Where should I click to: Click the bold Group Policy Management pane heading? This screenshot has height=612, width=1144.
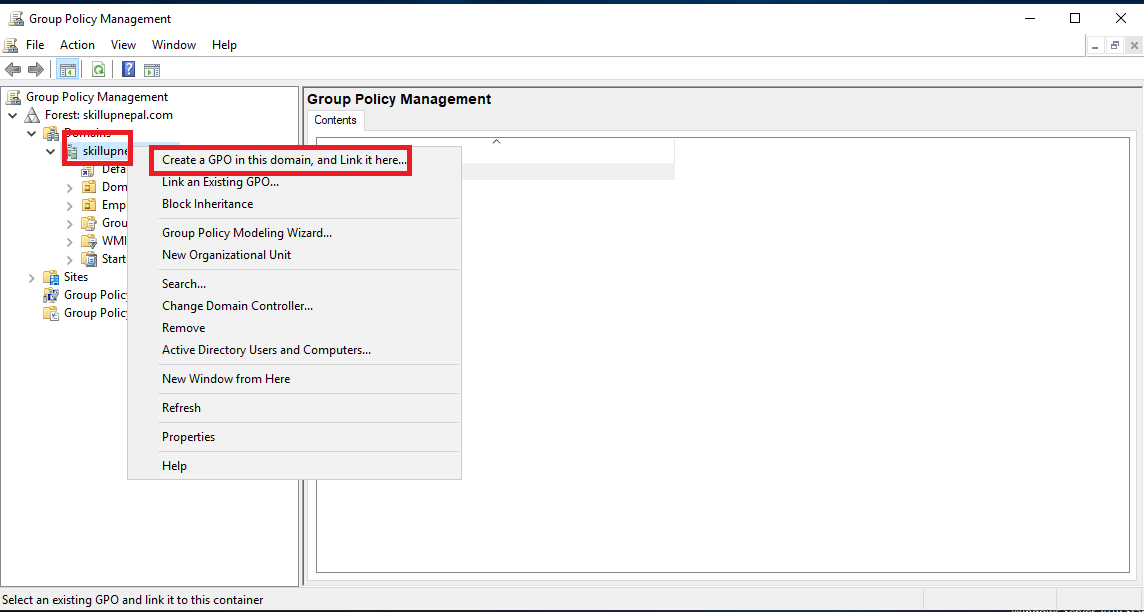(399, 99)
